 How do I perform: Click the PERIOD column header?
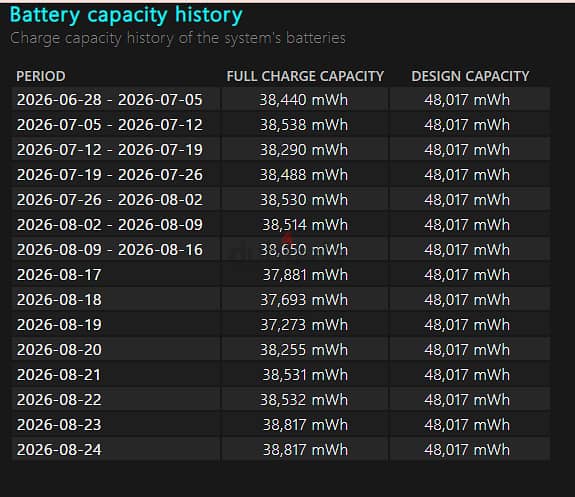click(41, 76)
